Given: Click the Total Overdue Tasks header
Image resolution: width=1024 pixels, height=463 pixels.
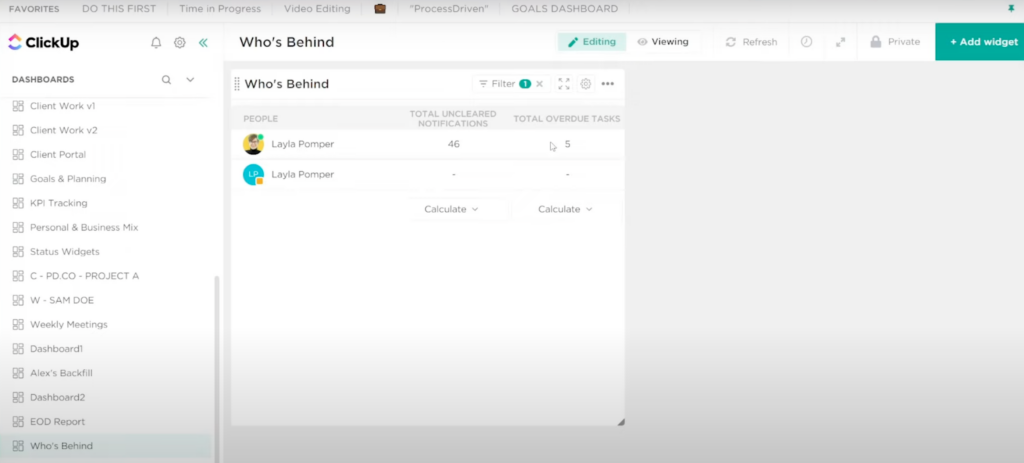Looking at the screenshot, I should tap(567, 119).
